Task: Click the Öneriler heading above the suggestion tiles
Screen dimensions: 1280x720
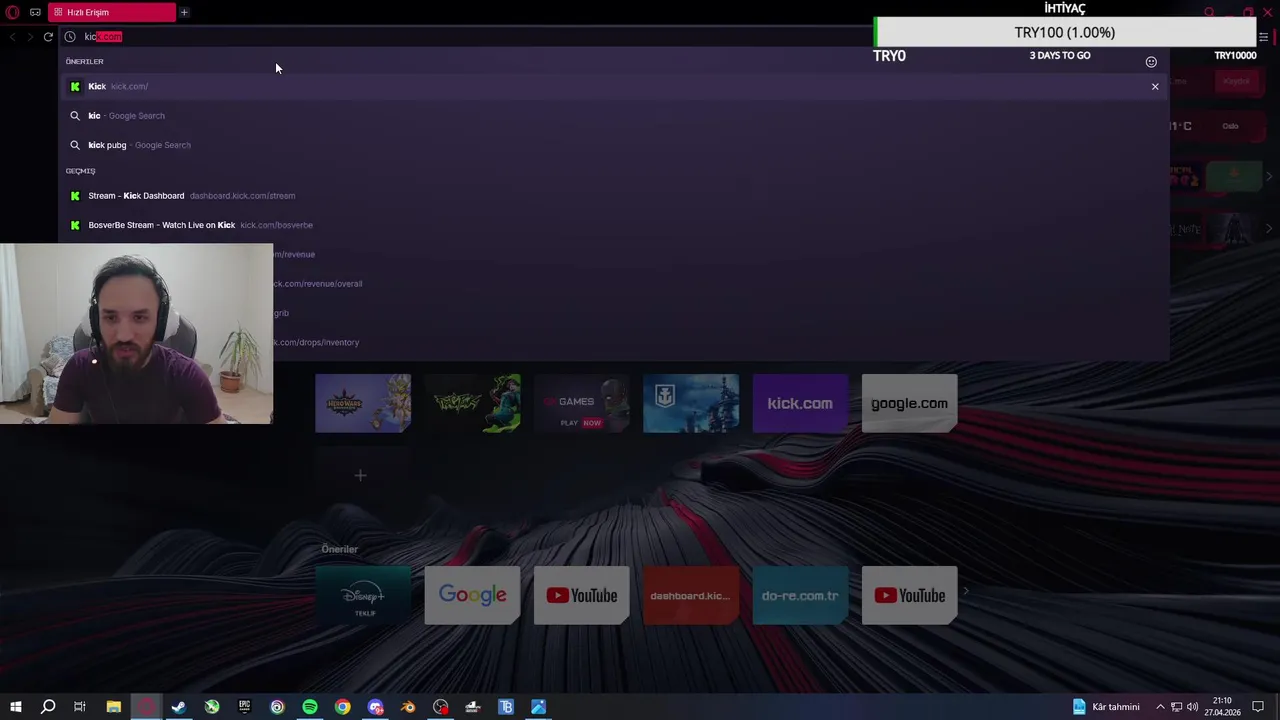Action: point(339,549)
